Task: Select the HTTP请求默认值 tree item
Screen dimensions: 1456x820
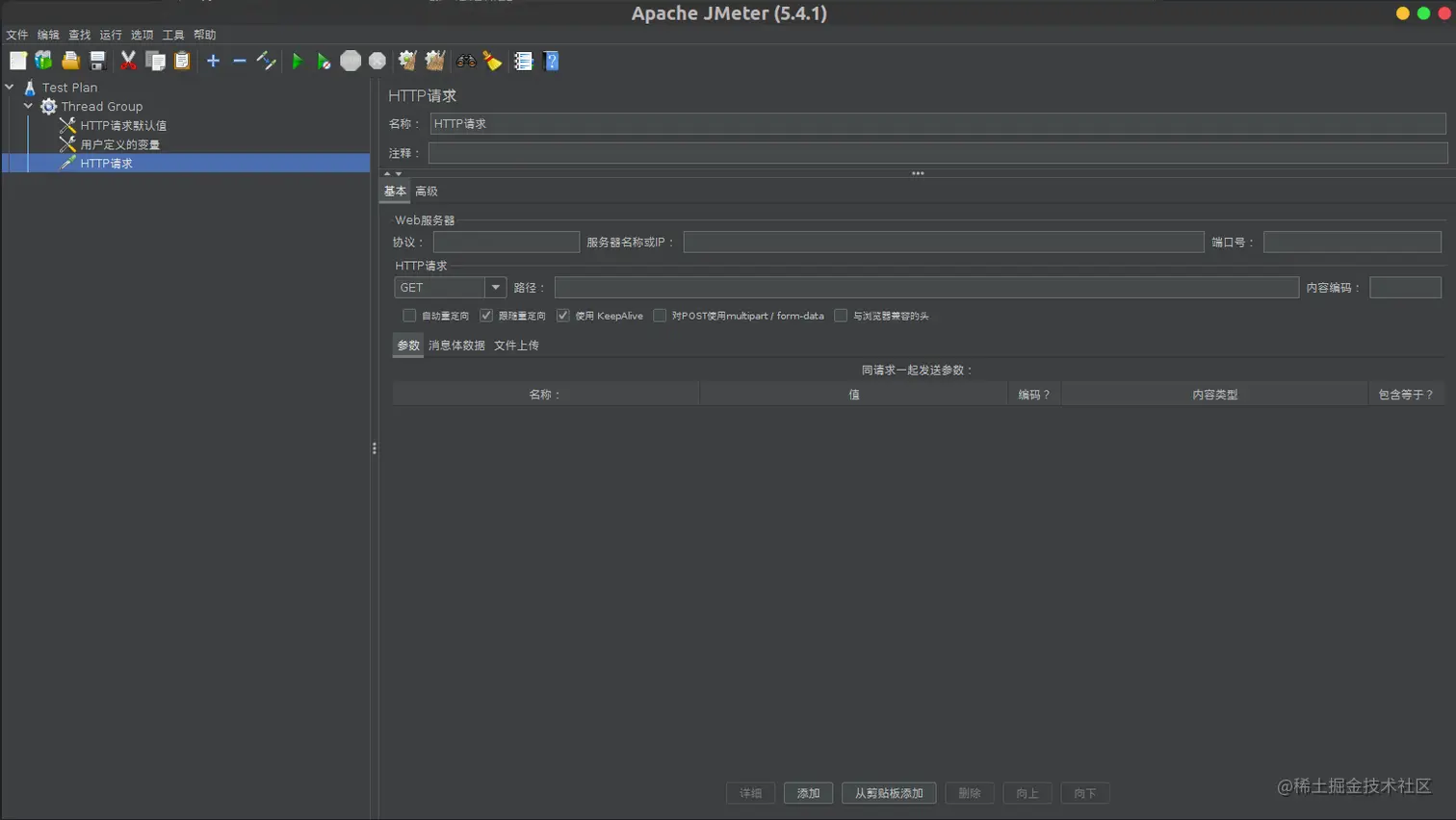Action: coord(123,125)
